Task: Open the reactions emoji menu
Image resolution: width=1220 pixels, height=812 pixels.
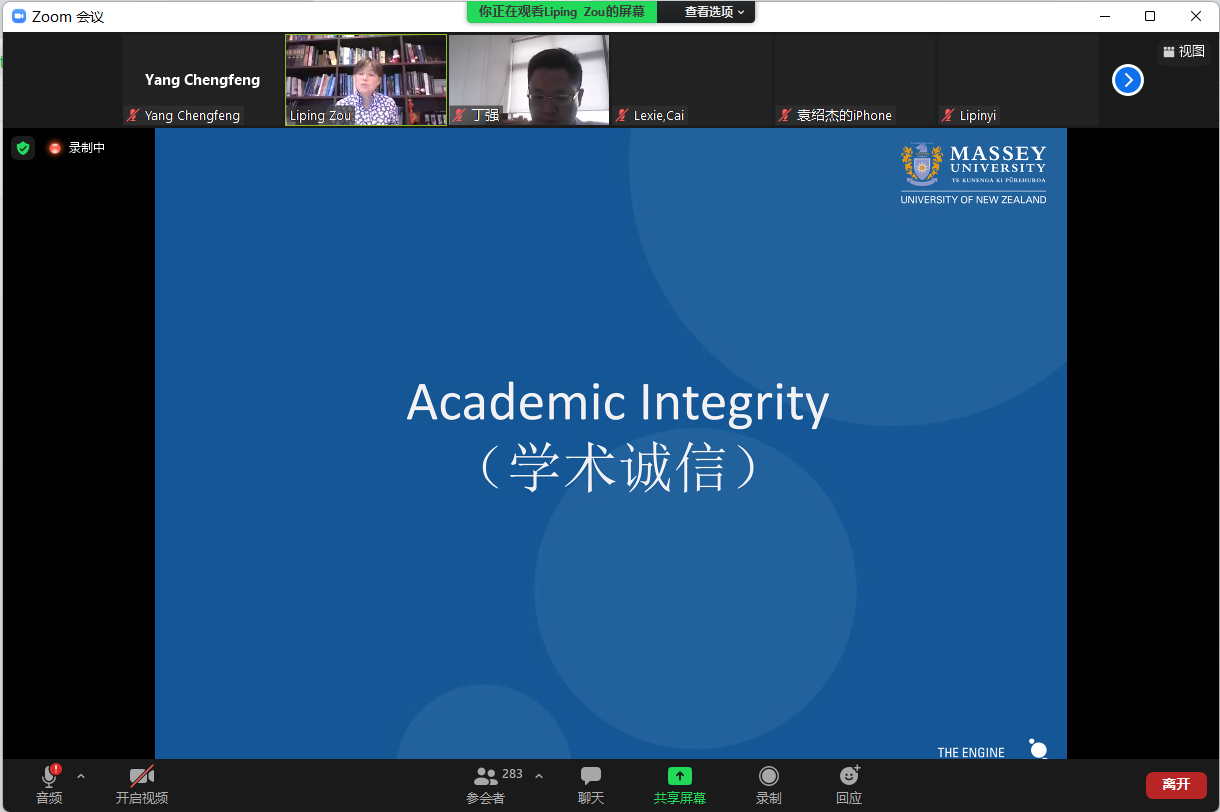Action: click(x=849, y=777)
